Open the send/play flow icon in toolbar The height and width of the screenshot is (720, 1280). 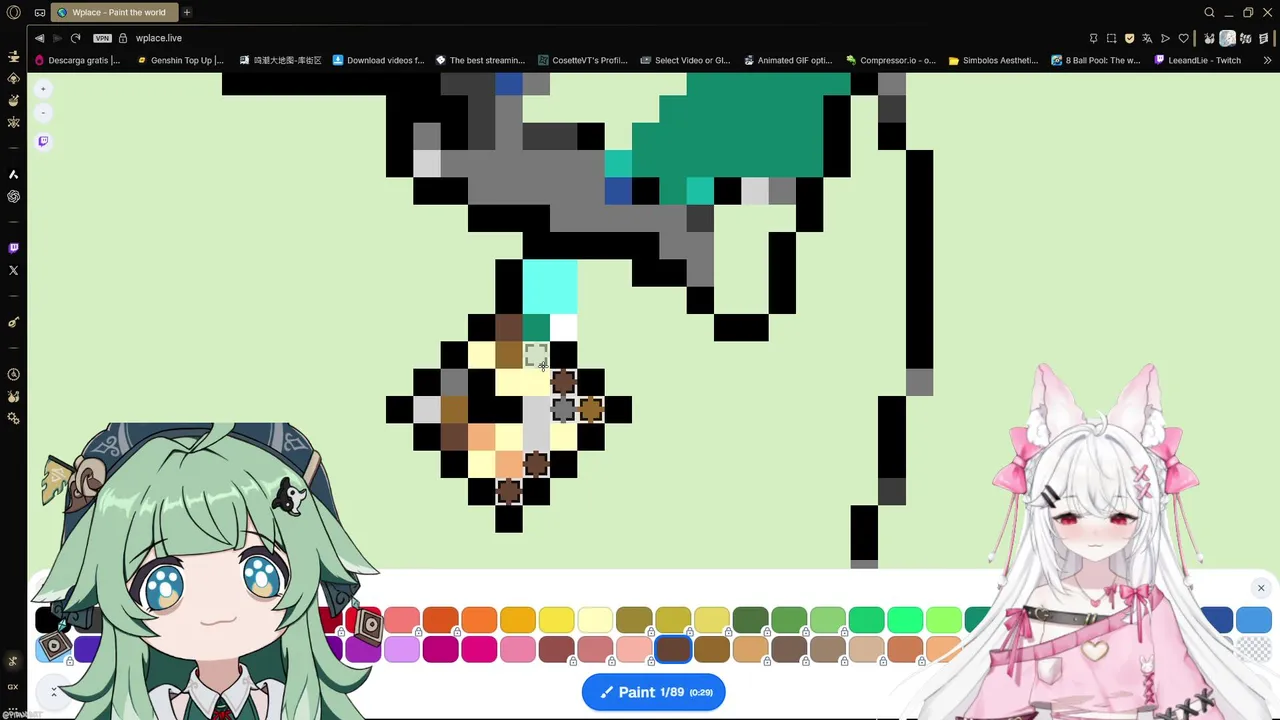pos(1165,38)
